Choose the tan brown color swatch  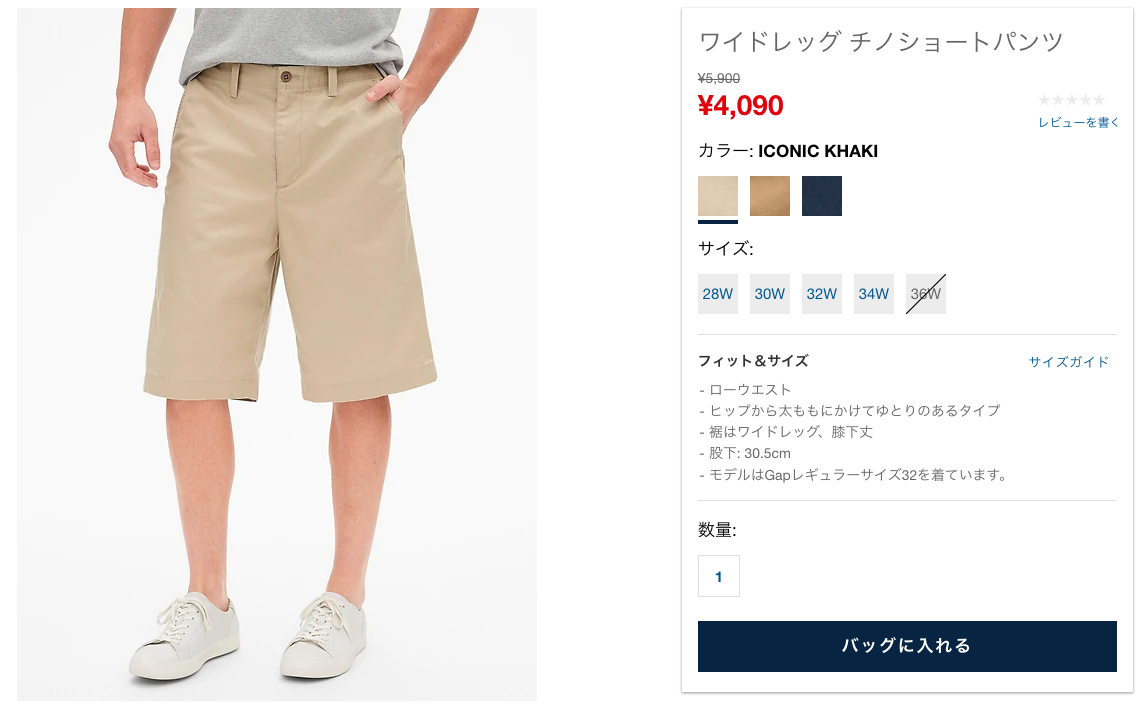click(x=770, y=196)
